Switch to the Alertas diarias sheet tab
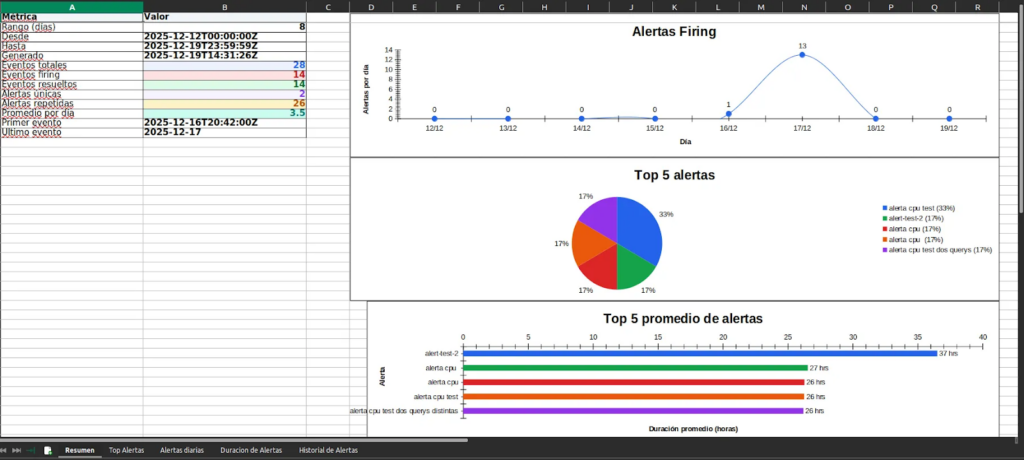Screen dimensions: 1024x460 click(x=182, y=451)
